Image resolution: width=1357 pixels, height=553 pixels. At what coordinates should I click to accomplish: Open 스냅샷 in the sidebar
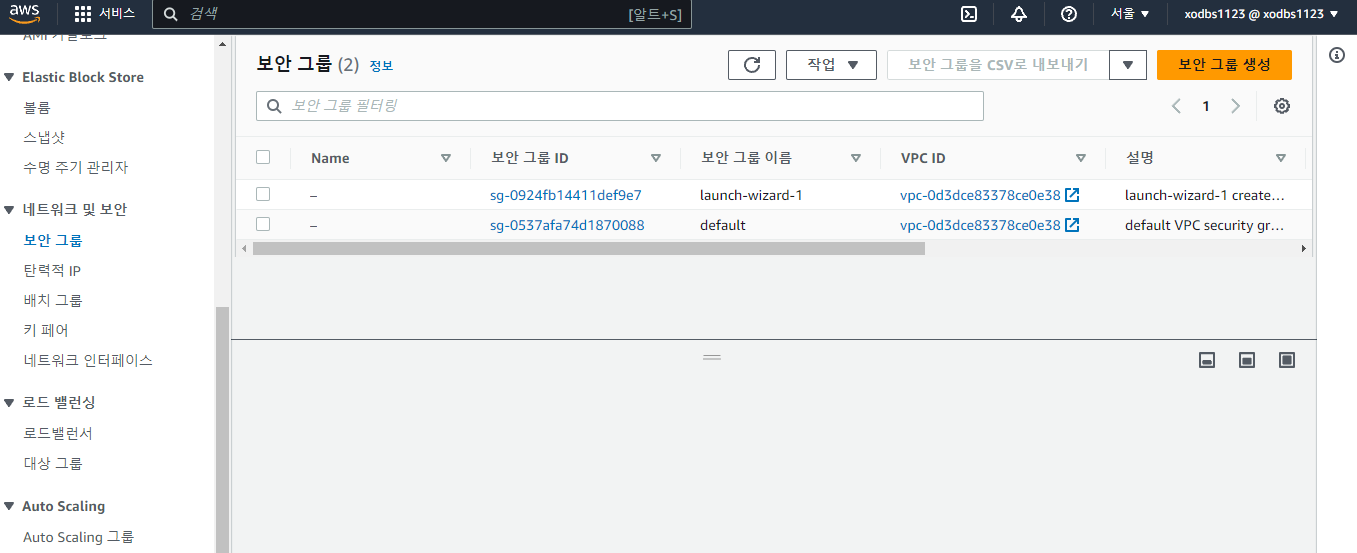pos(44,138)
